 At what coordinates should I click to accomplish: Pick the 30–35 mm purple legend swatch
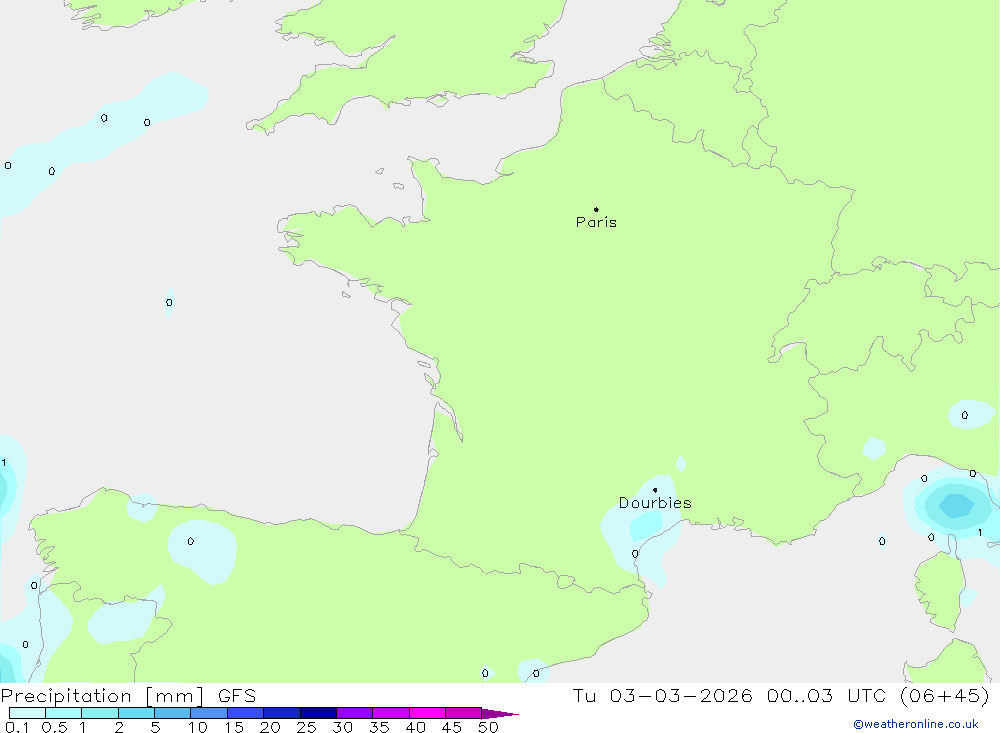coord(355,713)
